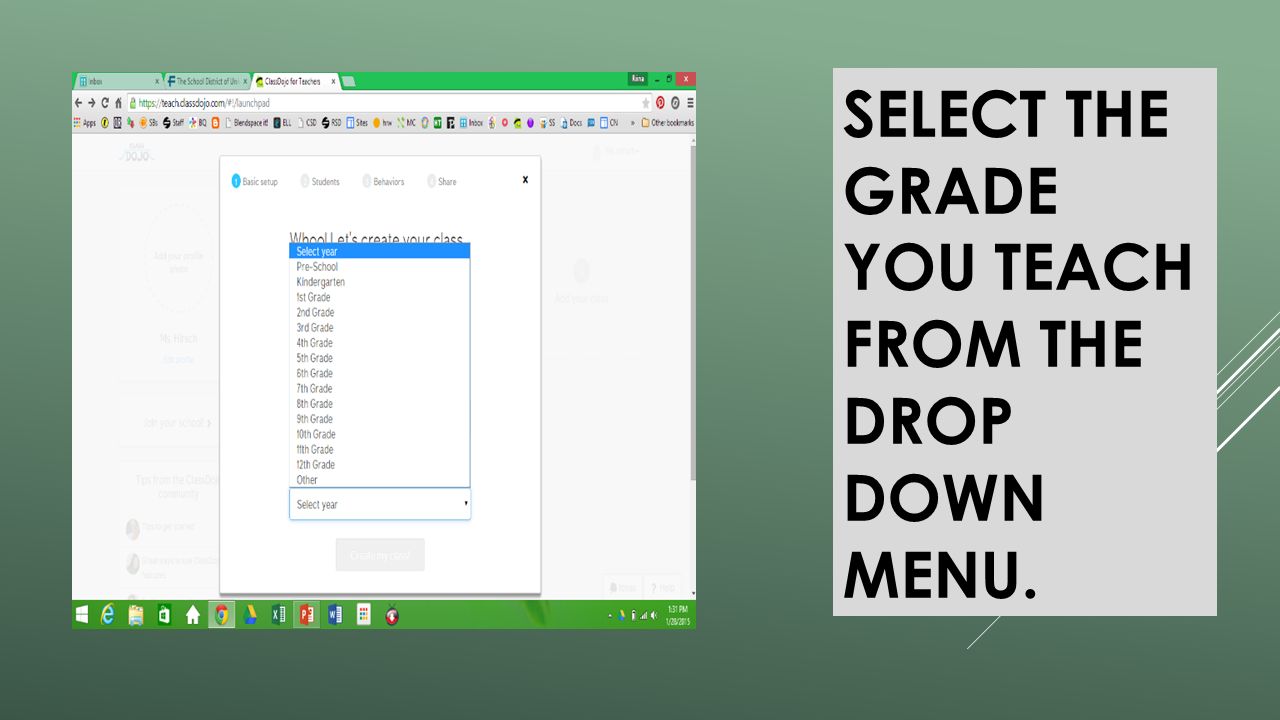Open the Docs bookmark
Image resolution: width=1280 pixels, height=720 pixels.
click(x=572, y=123)
